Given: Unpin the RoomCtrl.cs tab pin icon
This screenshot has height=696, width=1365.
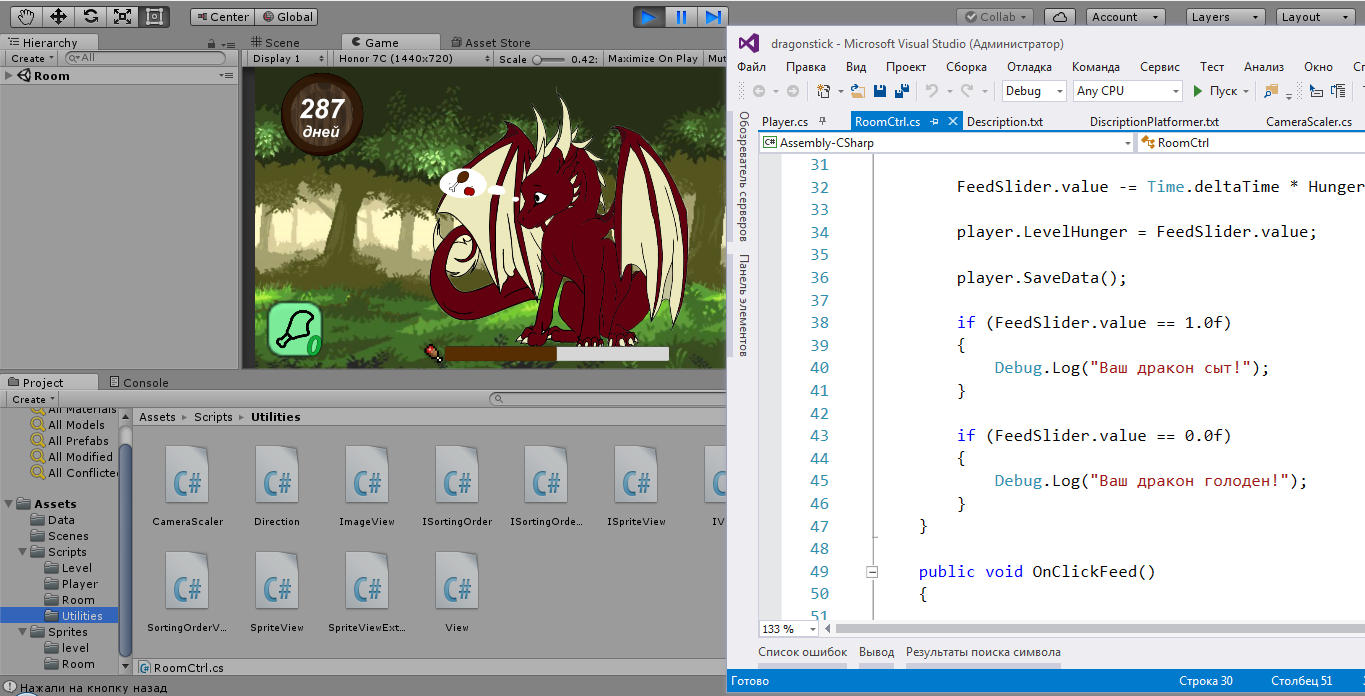Looking at the screenshot, I should coord(934,122).
